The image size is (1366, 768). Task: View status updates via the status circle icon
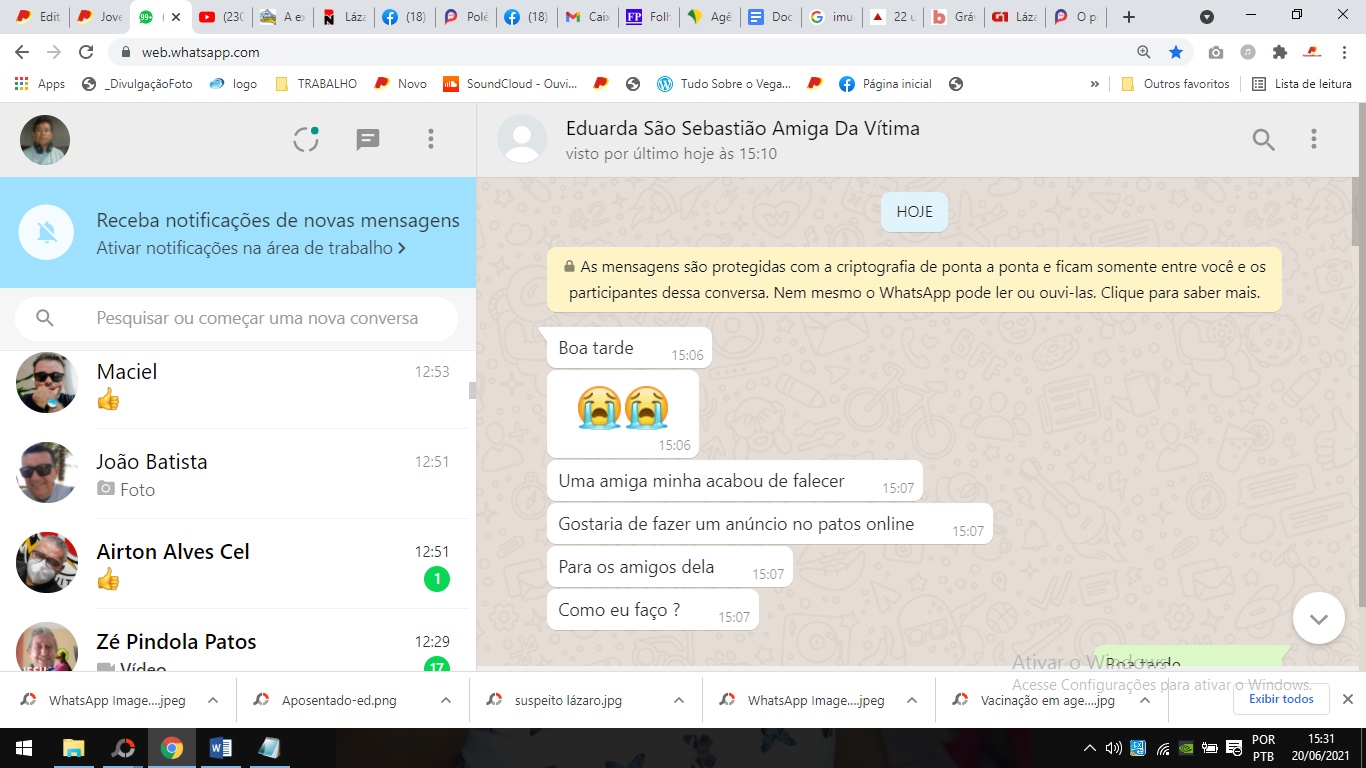pos(305,139)
